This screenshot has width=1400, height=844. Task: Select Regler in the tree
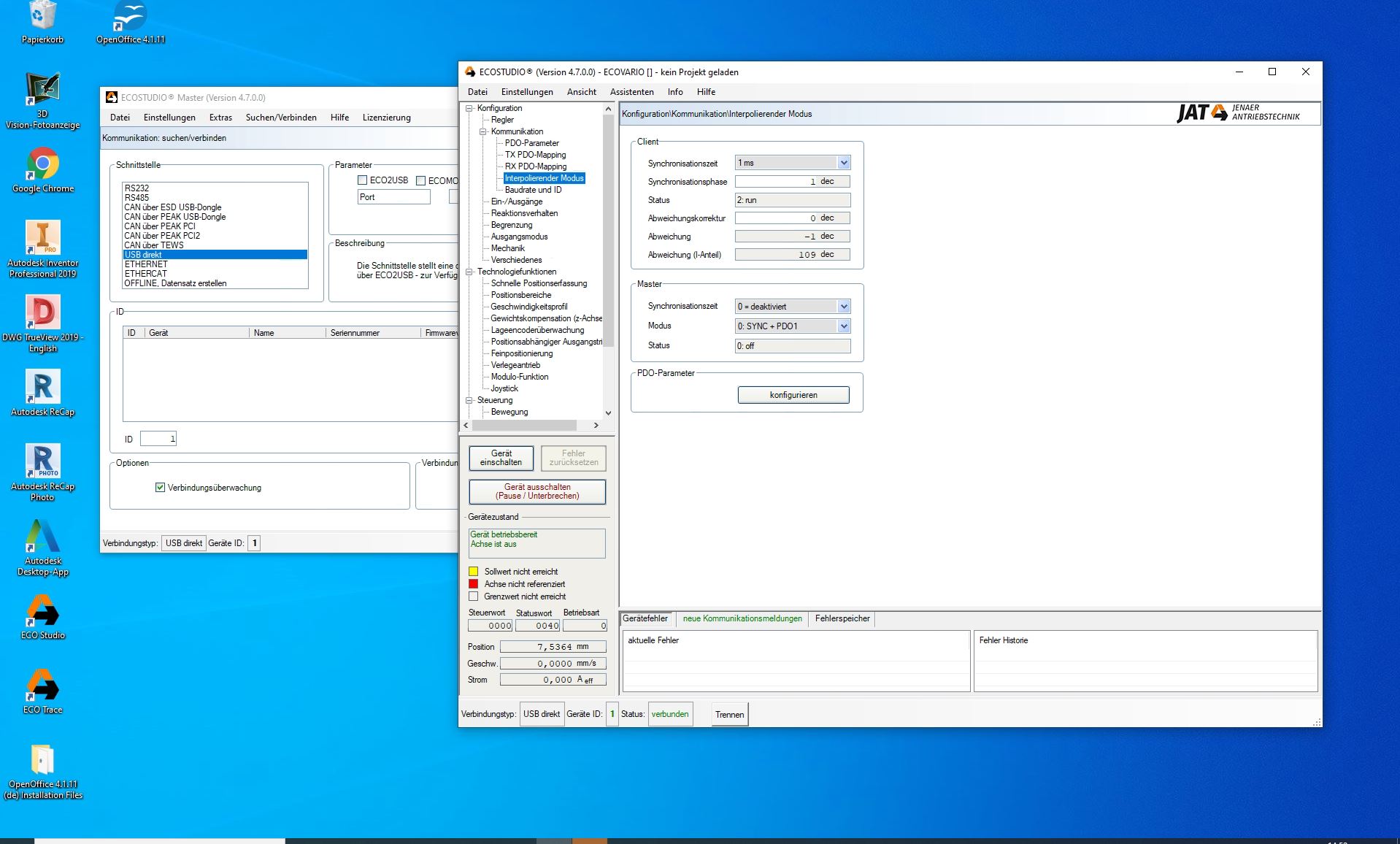(x=502, y=120)
